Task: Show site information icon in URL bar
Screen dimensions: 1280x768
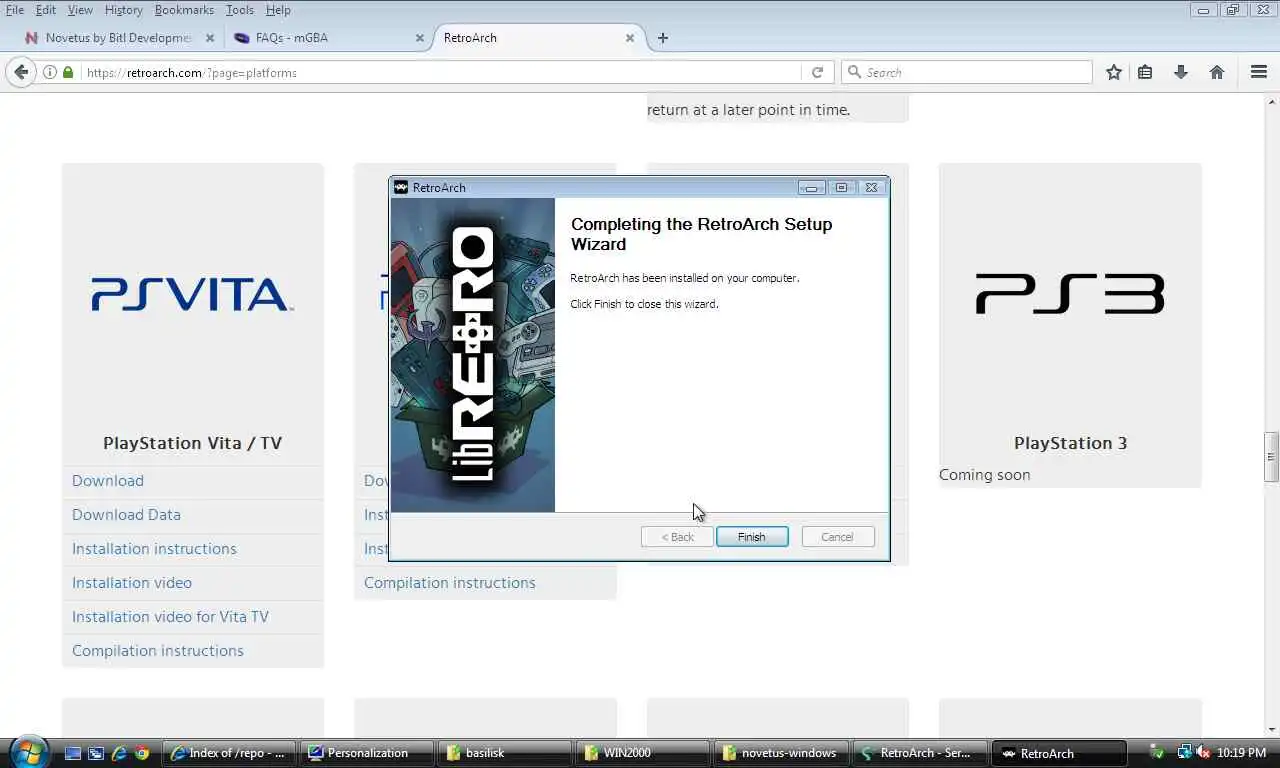Action: tap(50, 72)
